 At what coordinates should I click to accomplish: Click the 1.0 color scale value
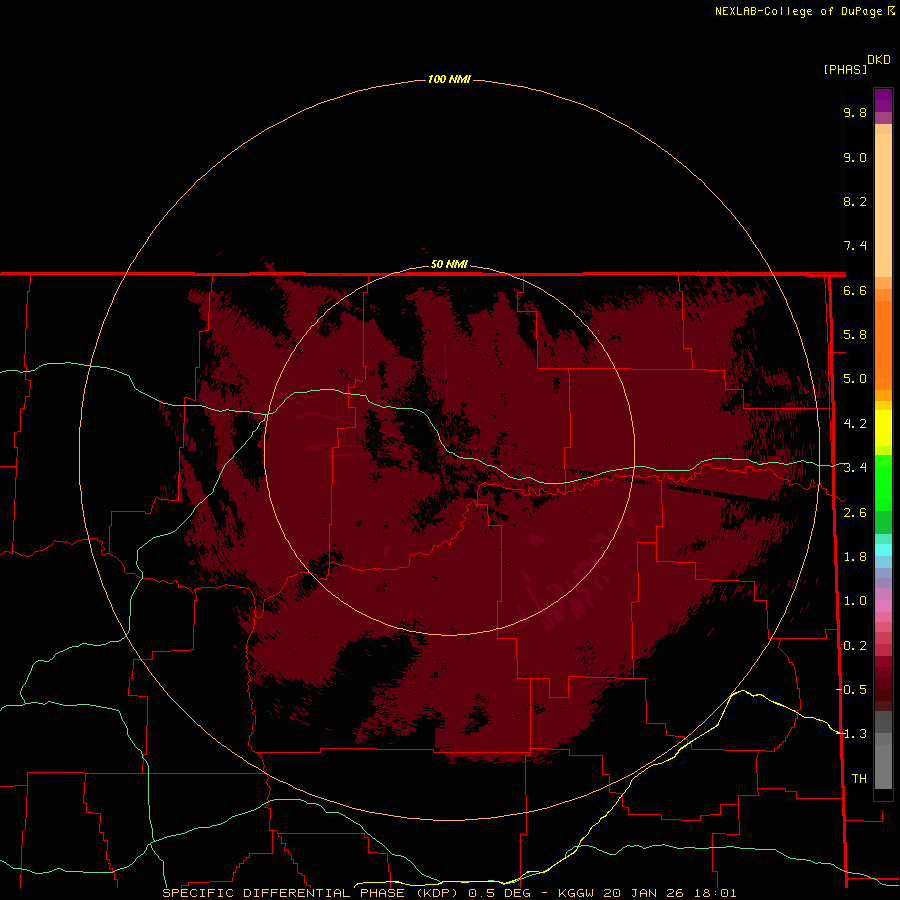click(855, 601)
